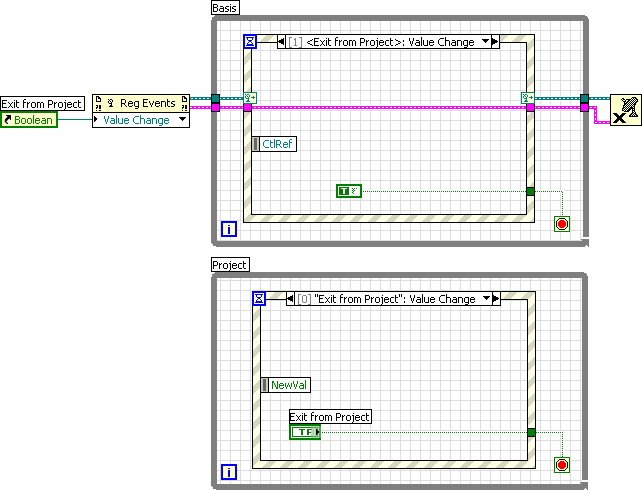
Task: Select the Exit from Project label above Boolean reference
Action: [x=42, y=104]
